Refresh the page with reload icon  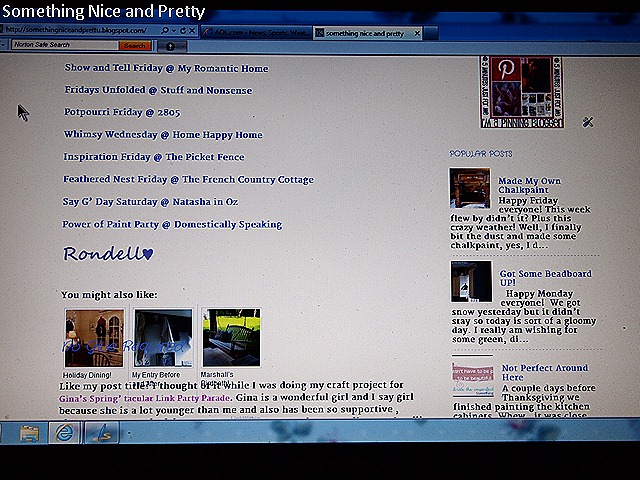(x=182, y=31)
